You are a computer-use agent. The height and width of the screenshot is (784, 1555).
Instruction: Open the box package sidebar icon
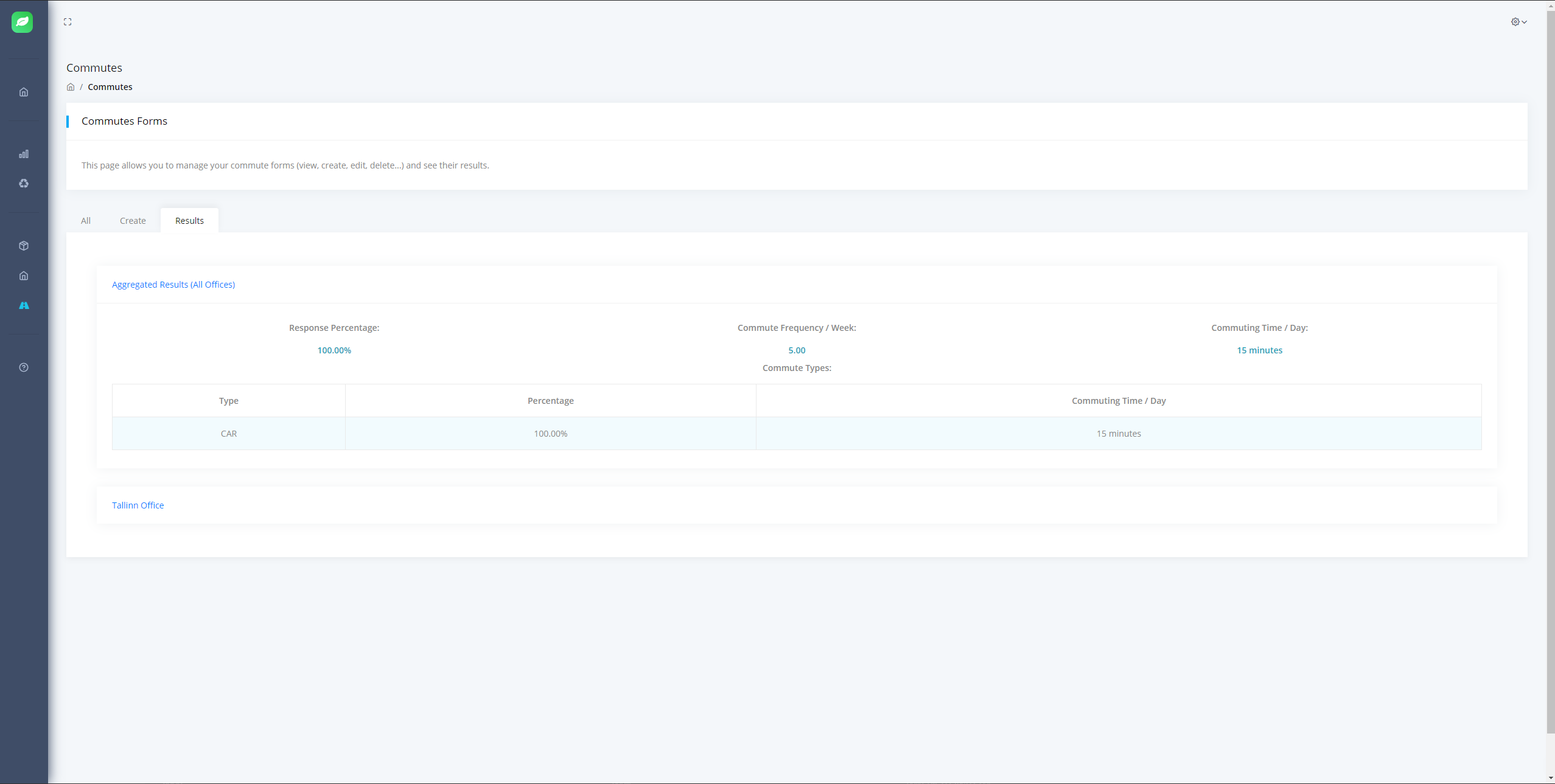[x=24, y=246]
